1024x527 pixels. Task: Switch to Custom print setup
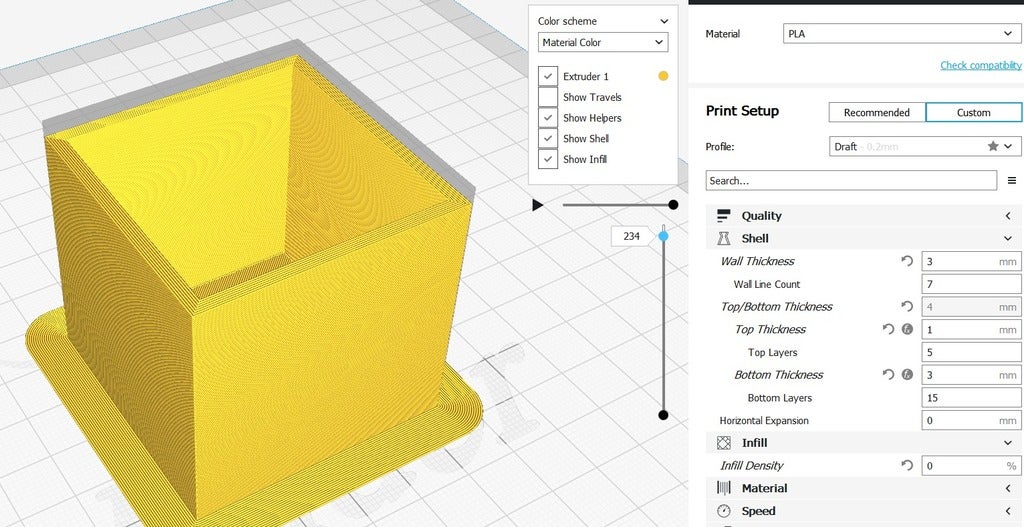pos(973,112)
